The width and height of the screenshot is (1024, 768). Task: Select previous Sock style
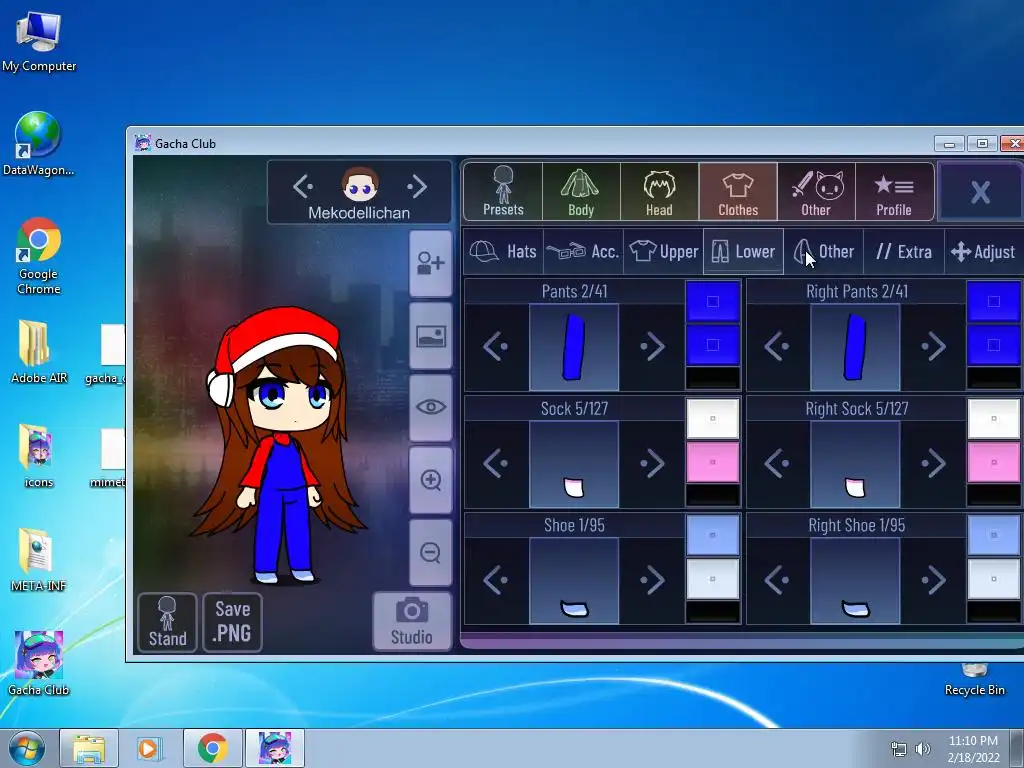click(x=496, y=464)
